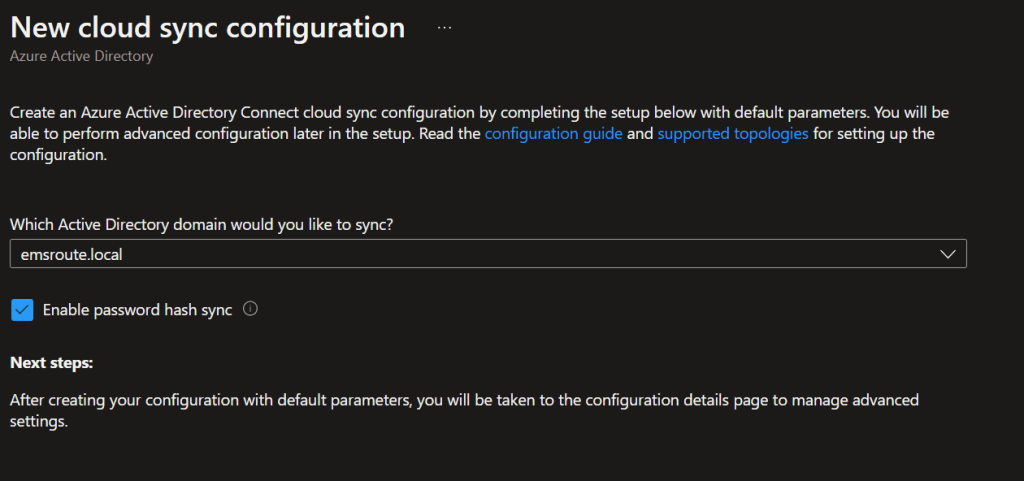Click the "Which Active Directory domain" question label

pyautogui.click(x=201, y=225)
